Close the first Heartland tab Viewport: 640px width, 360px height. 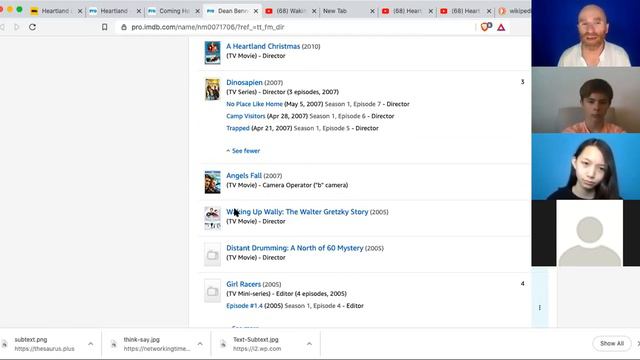tap(80, 11)
